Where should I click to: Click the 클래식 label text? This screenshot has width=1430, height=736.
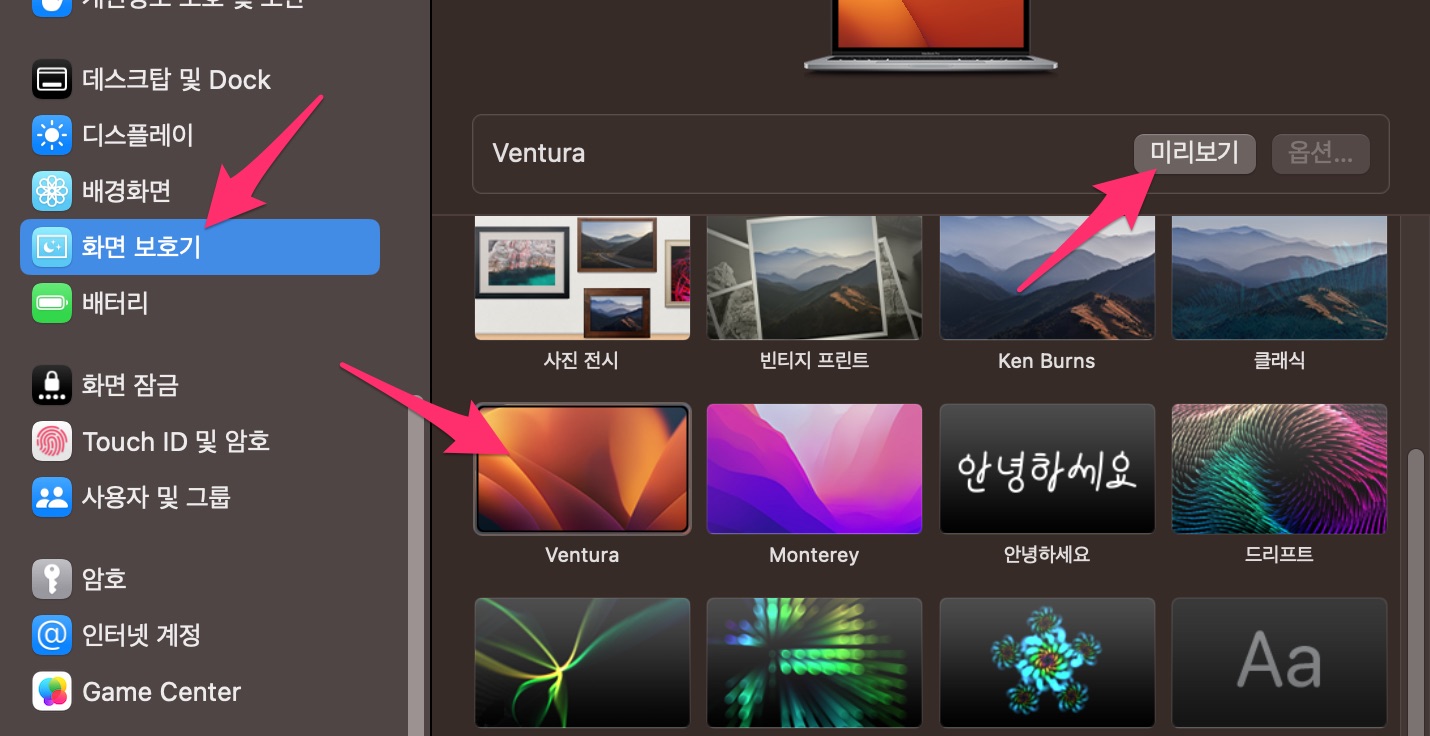click(x=1279, y=361)
